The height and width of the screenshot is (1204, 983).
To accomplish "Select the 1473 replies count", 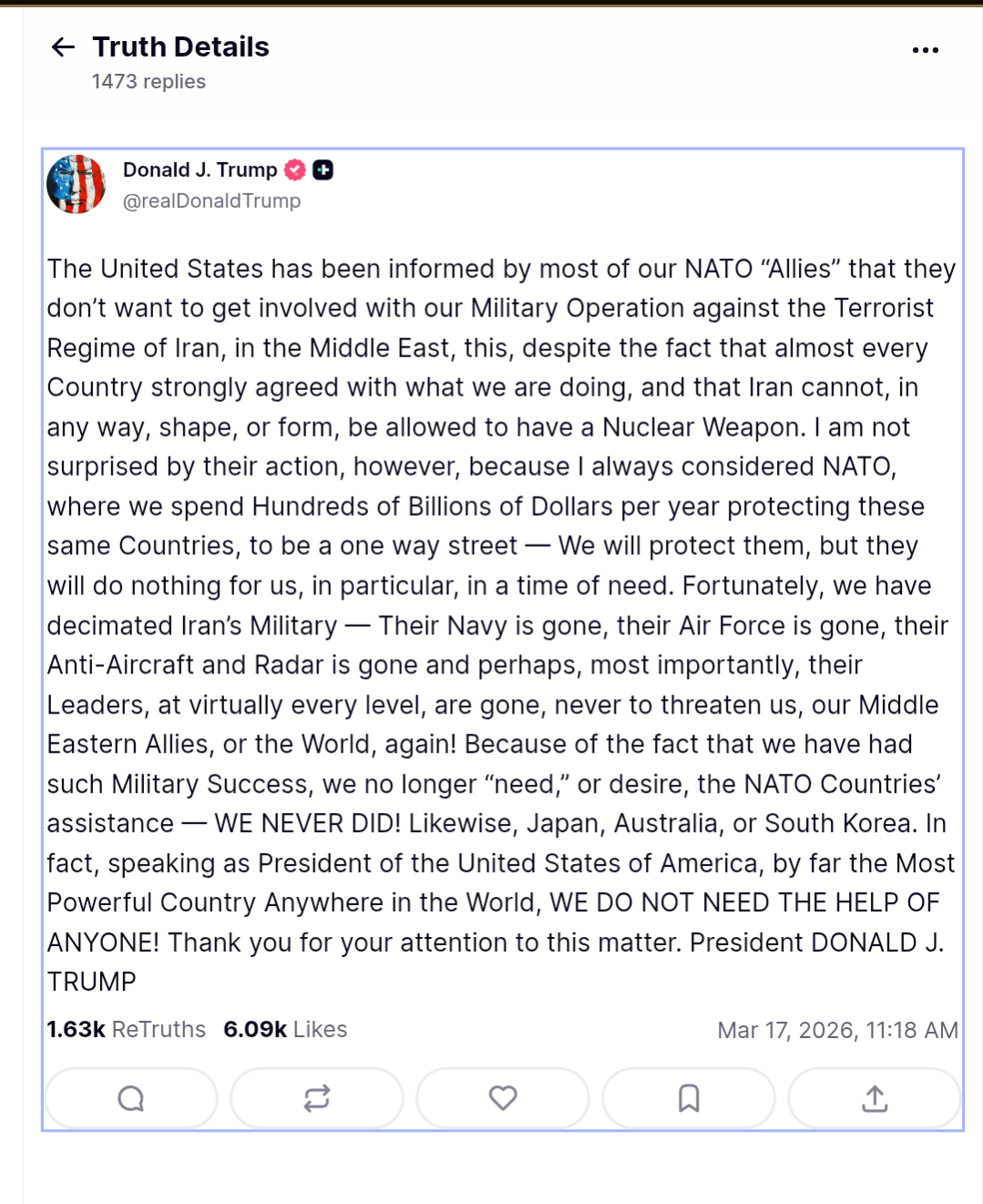I will click(x=148, y=82).
